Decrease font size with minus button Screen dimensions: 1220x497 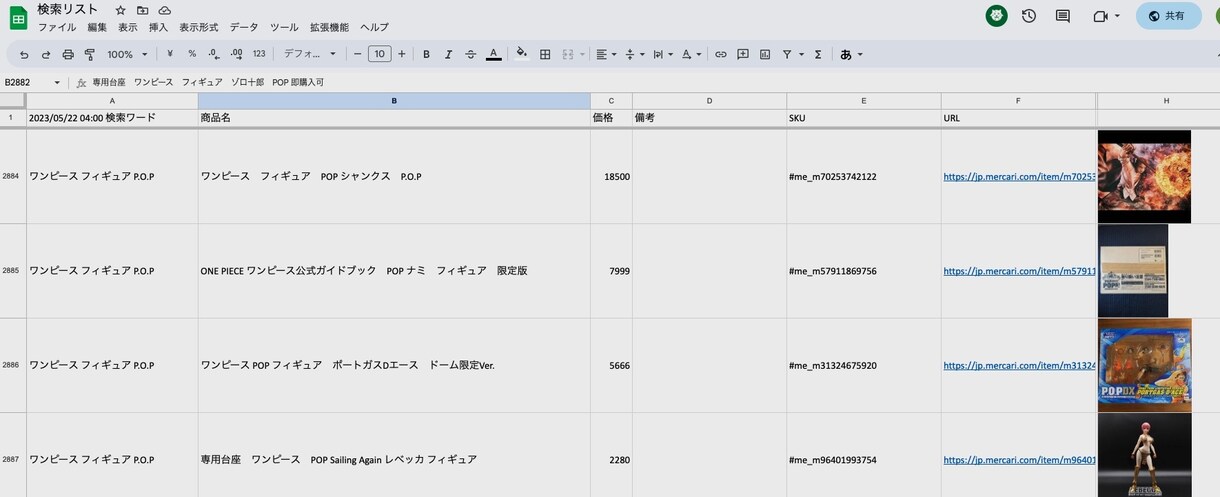coord(357,54)
